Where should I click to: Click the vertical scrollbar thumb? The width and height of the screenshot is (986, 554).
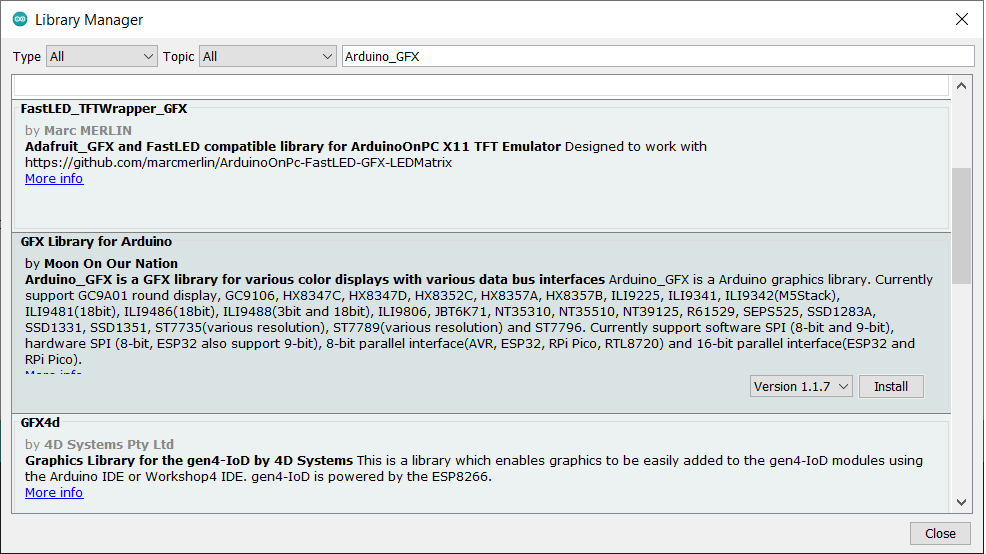point(961,225)
